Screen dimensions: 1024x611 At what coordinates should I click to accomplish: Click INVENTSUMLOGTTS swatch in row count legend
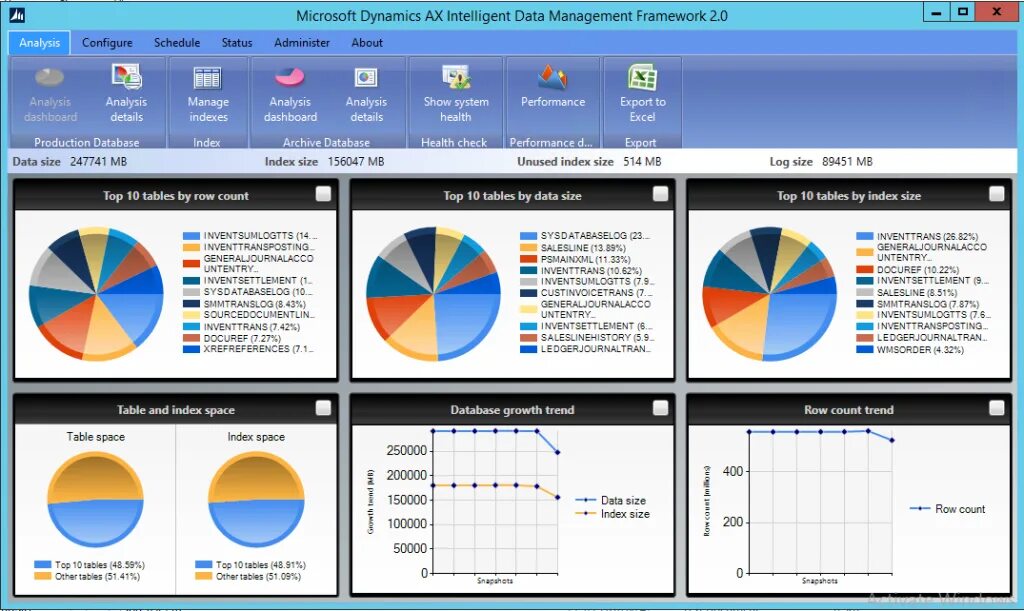[191, 236]
